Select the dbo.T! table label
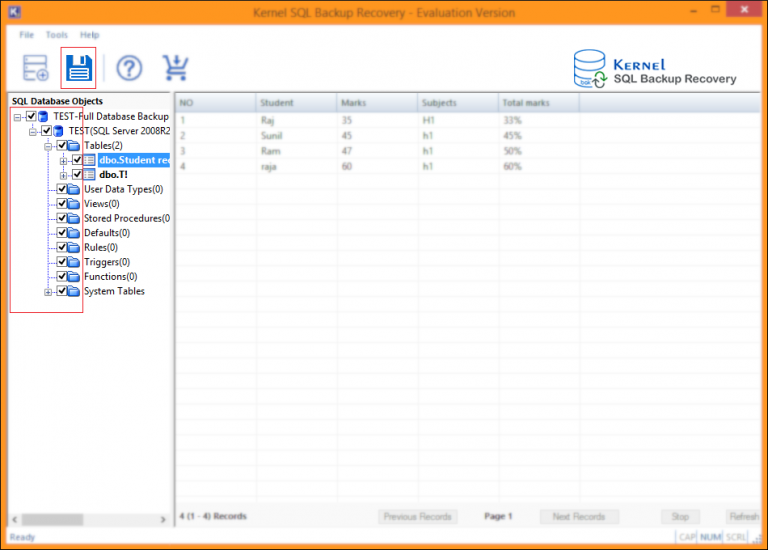 point(113,175)
